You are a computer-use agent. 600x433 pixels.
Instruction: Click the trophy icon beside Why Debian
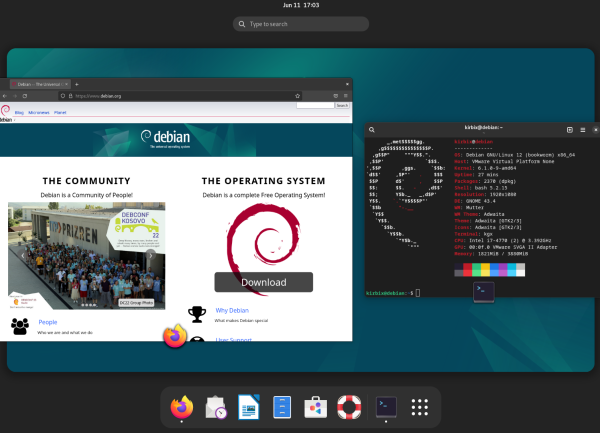[x=197, y=314]
